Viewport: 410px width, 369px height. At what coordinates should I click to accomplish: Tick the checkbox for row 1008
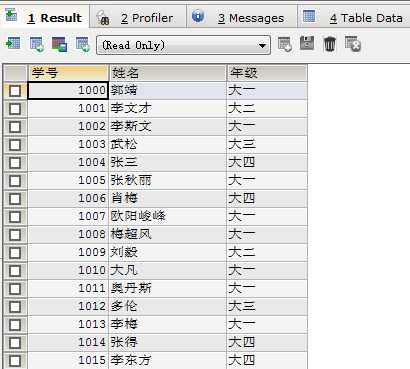click(15, 235)
